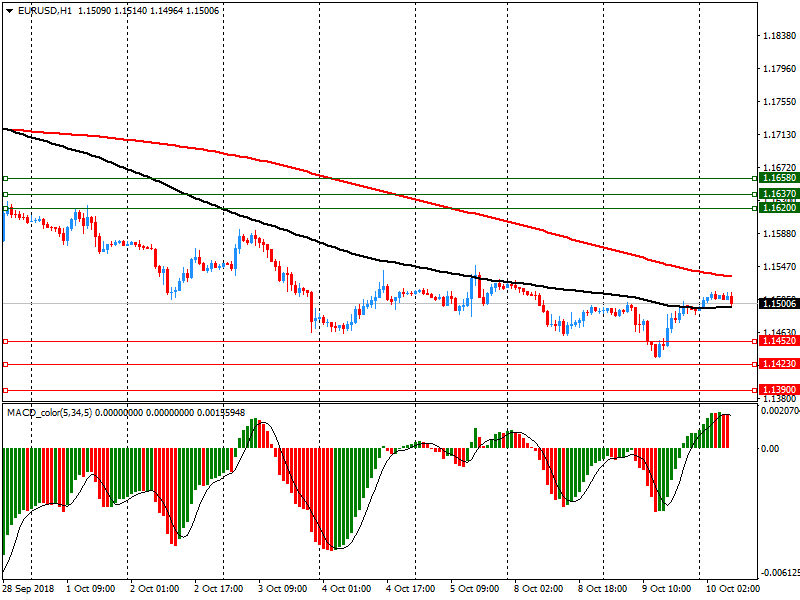
Task: Click the green 1.16580 resistance price label
Action: click(x=778, y=178)
